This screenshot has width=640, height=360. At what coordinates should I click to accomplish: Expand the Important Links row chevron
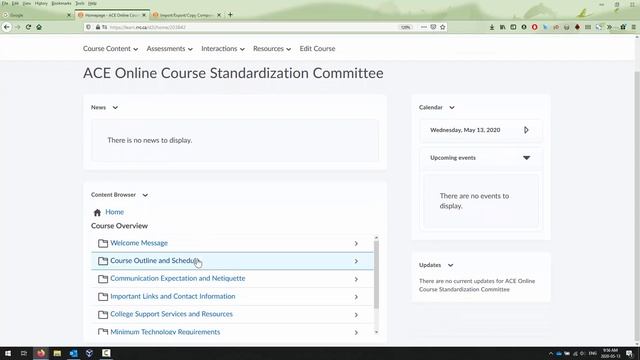click(x=356, y=297)
